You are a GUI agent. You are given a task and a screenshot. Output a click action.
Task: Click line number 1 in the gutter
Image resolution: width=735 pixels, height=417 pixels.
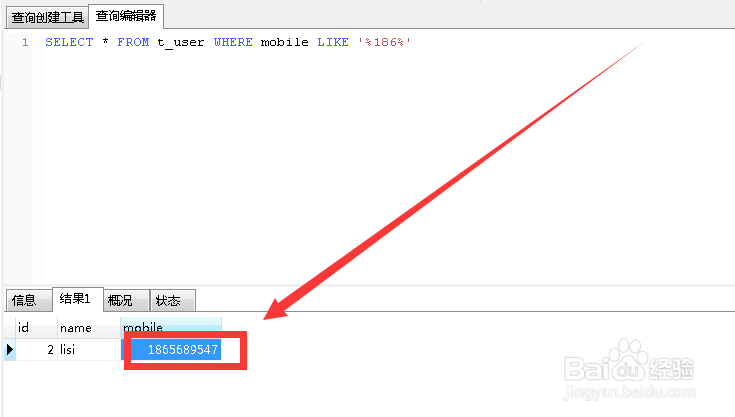pyautogui.click(x=25, y=42)
